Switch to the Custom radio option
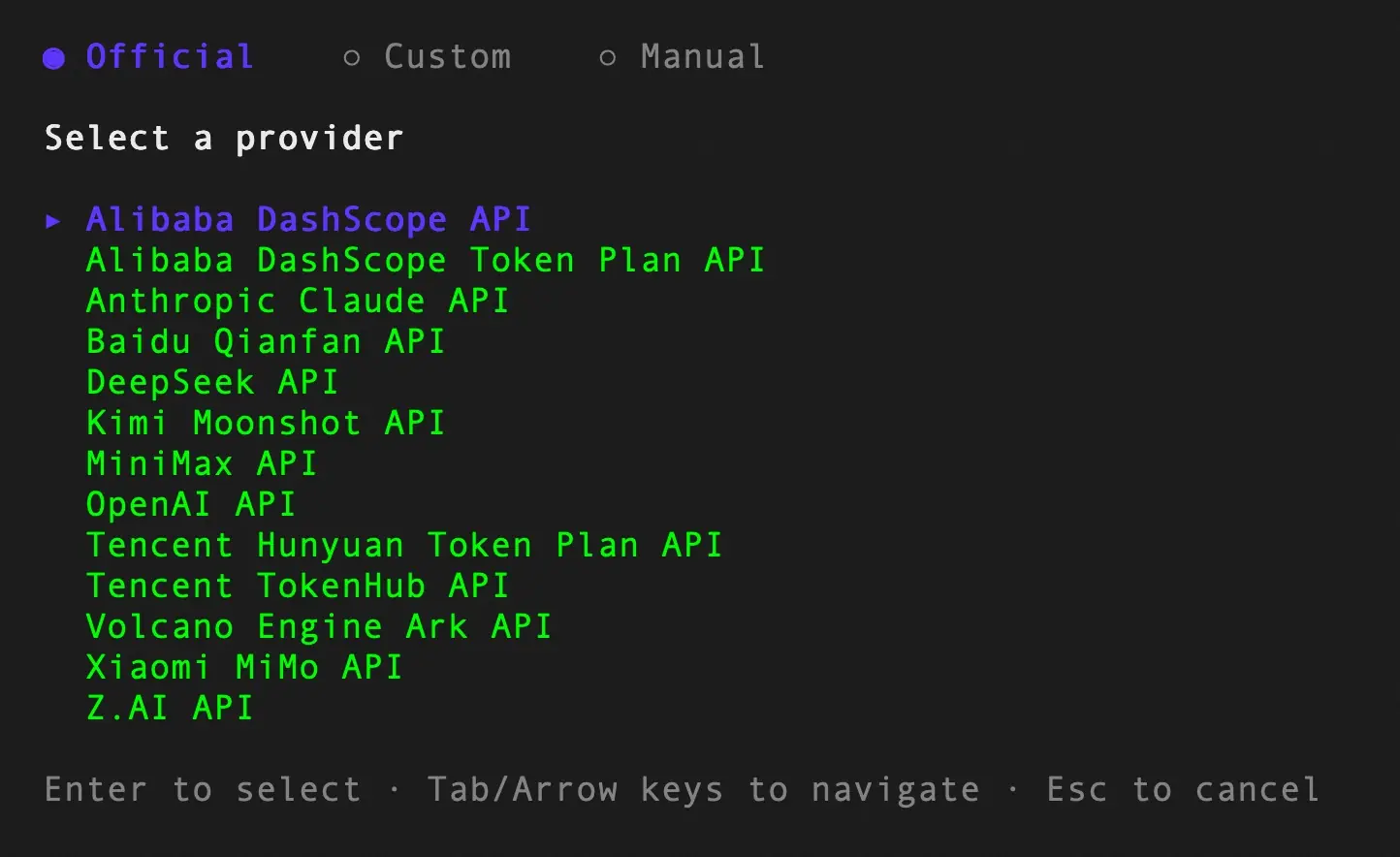The image size is (1400, 857). (427, 57)
